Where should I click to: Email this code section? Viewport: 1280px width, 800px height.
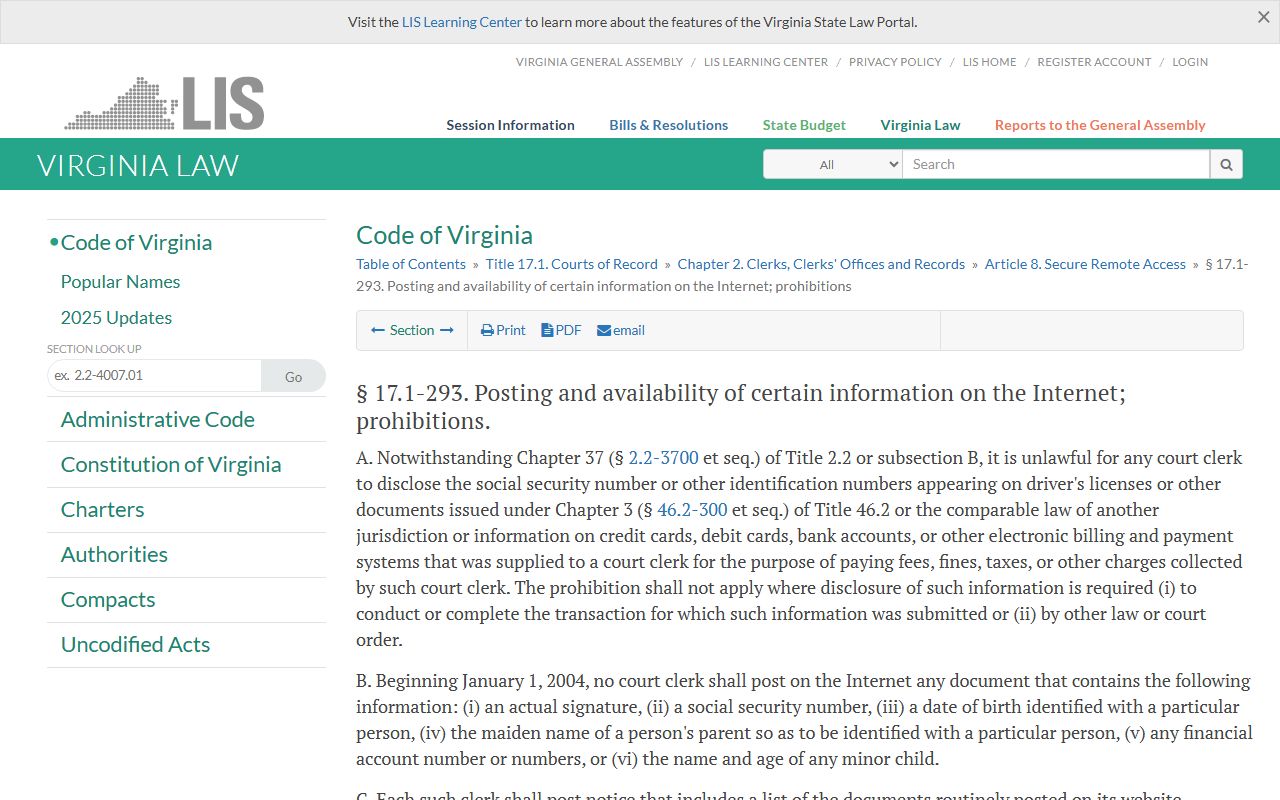(x=621, y=330)
